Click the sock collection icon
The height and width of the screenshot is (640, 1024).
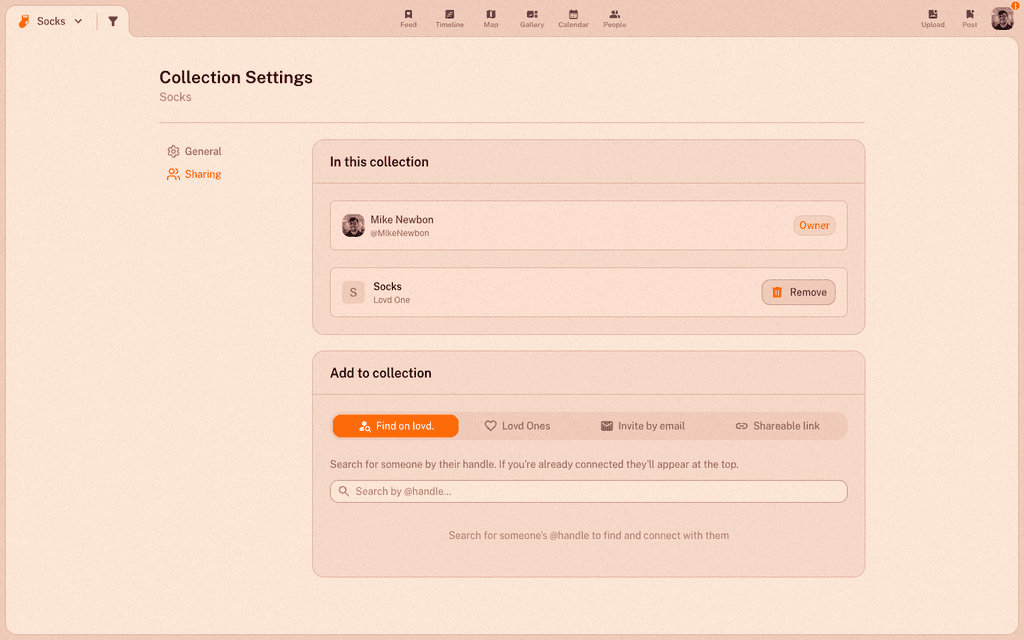(x=24, y=22)
